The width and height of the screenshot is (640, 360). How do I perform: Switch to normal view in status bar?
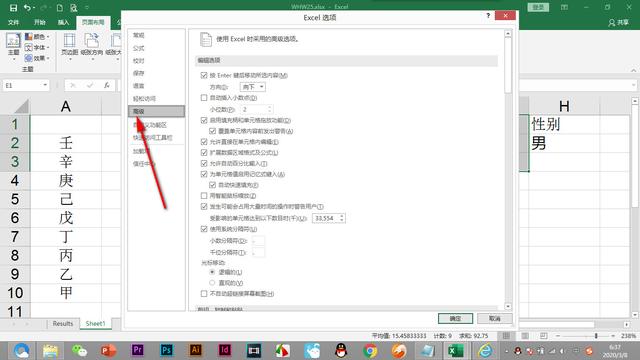(x=506, y=336)
